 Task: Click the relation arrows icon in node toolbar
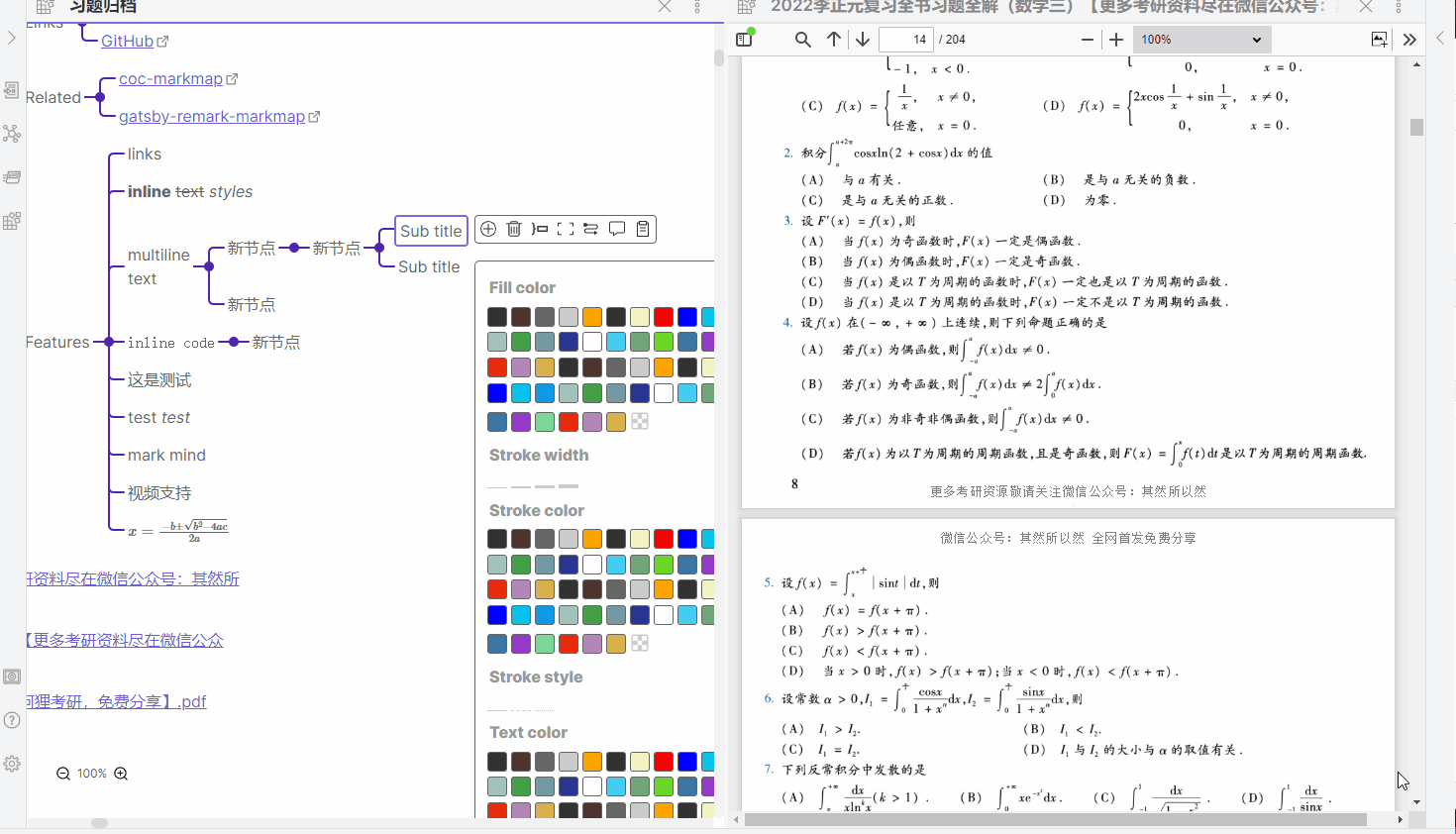tap(591, 229)
